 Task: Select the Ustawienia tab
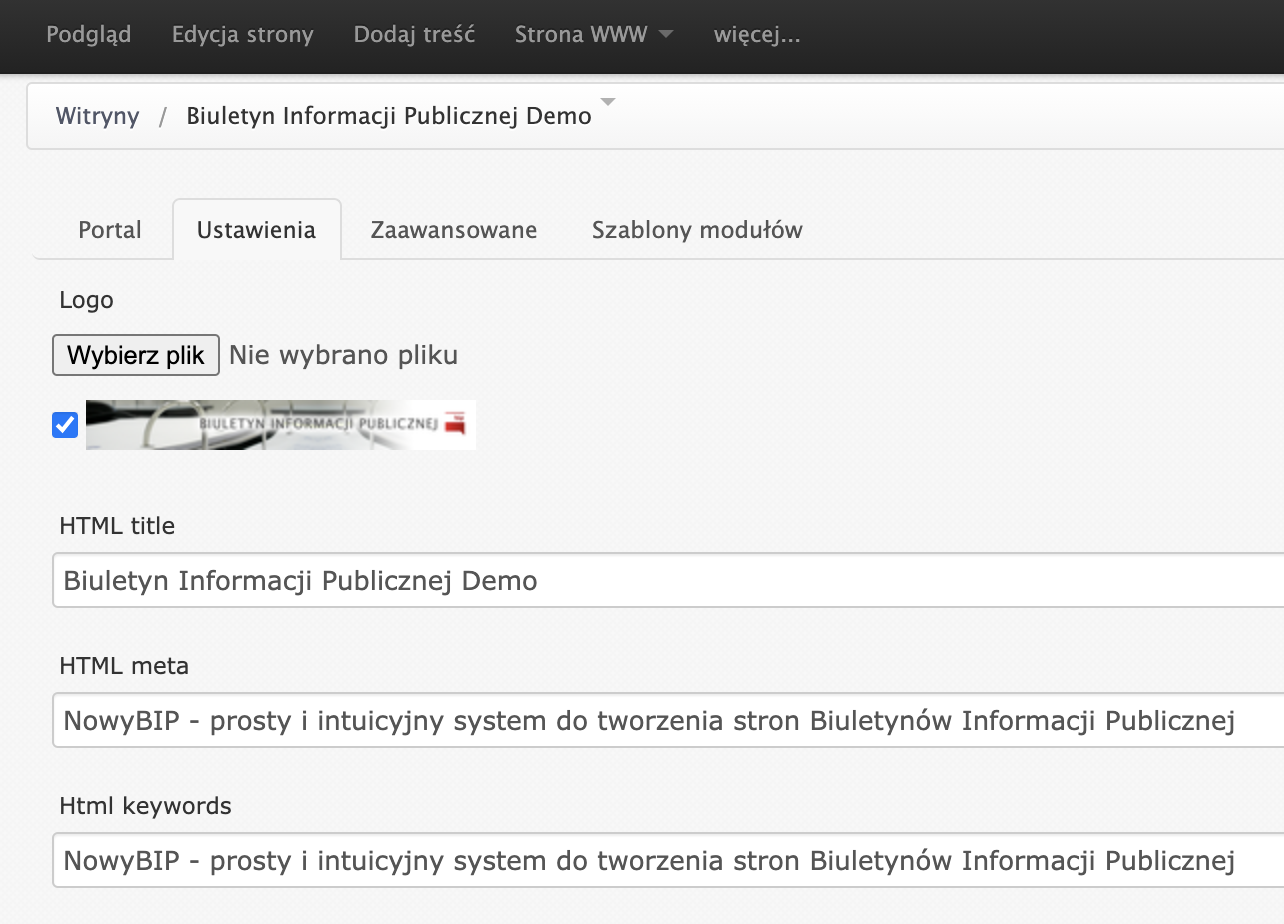[257, 230]
